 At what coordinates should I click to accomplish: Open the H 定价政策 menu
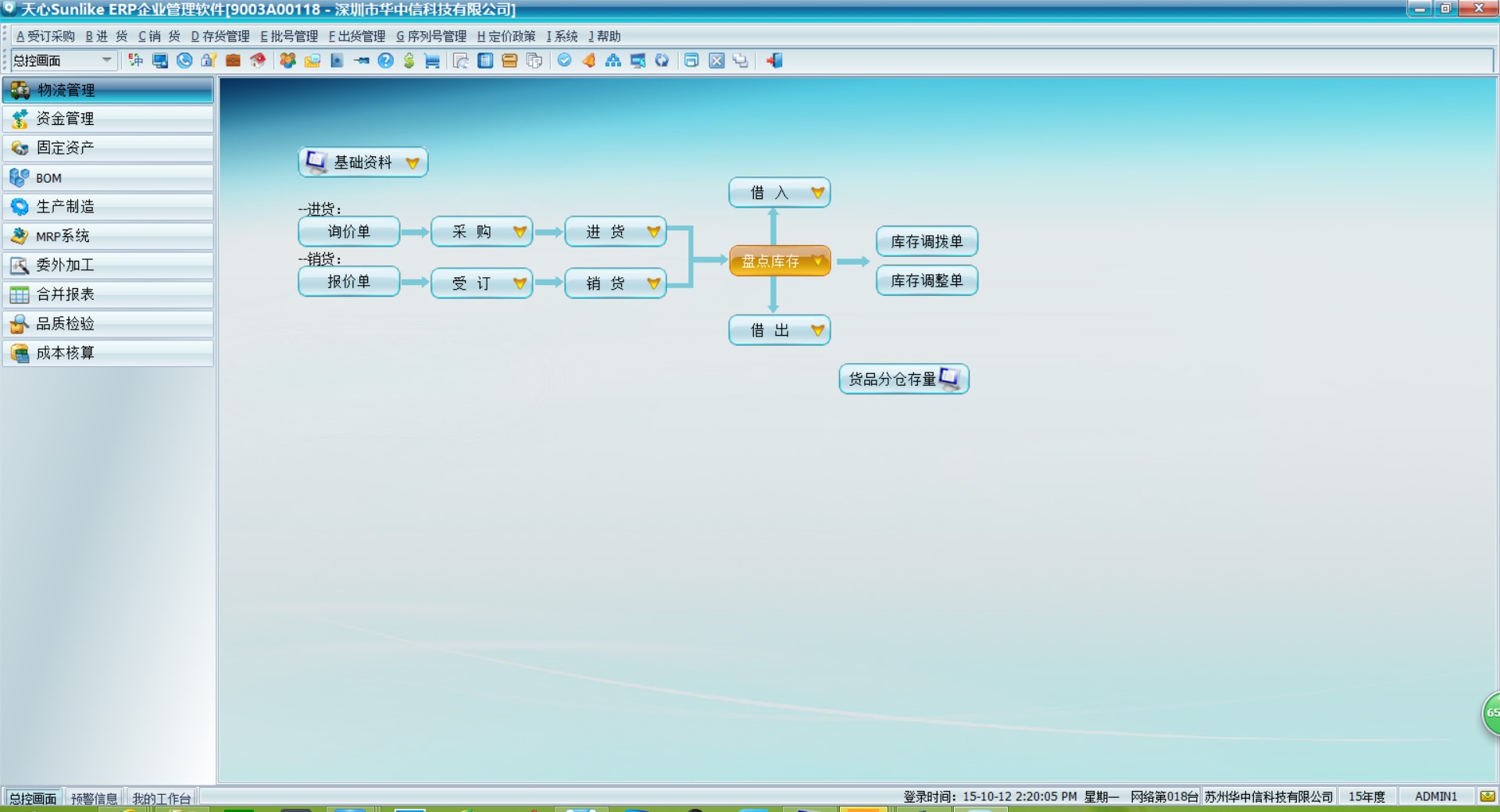pos(506,36)
